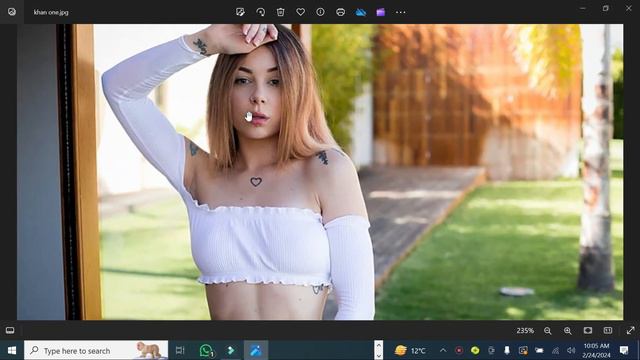This screenshot has width=640, height=360.
Task: Print the current photo
Action: (x=340, y=12)
